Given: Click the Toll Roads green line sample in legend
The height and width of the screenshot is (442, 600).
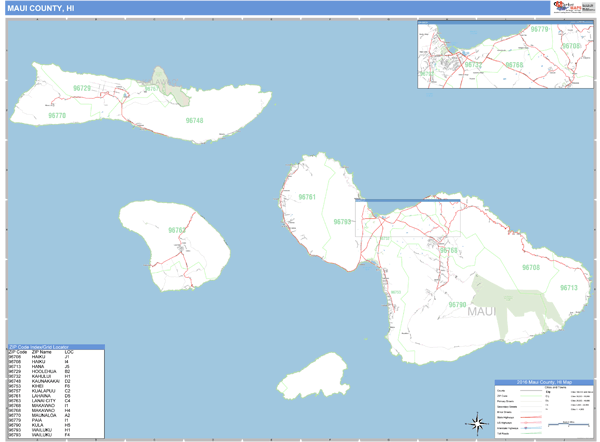Looking at the screenshot, I should click(x=531, y=433).
